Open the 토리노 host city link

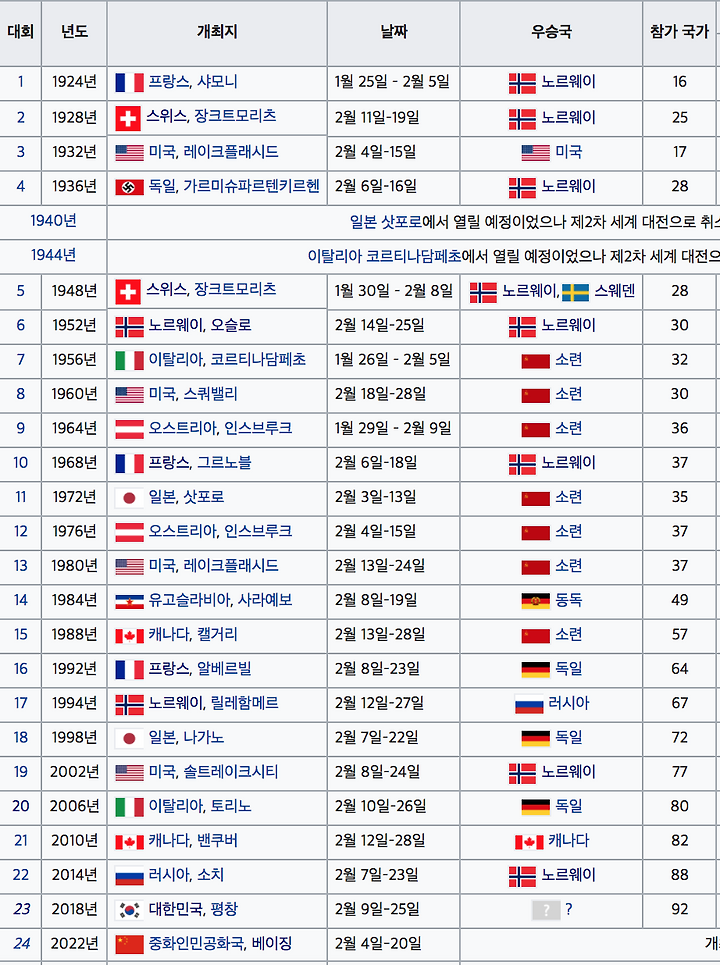(231, 806)
